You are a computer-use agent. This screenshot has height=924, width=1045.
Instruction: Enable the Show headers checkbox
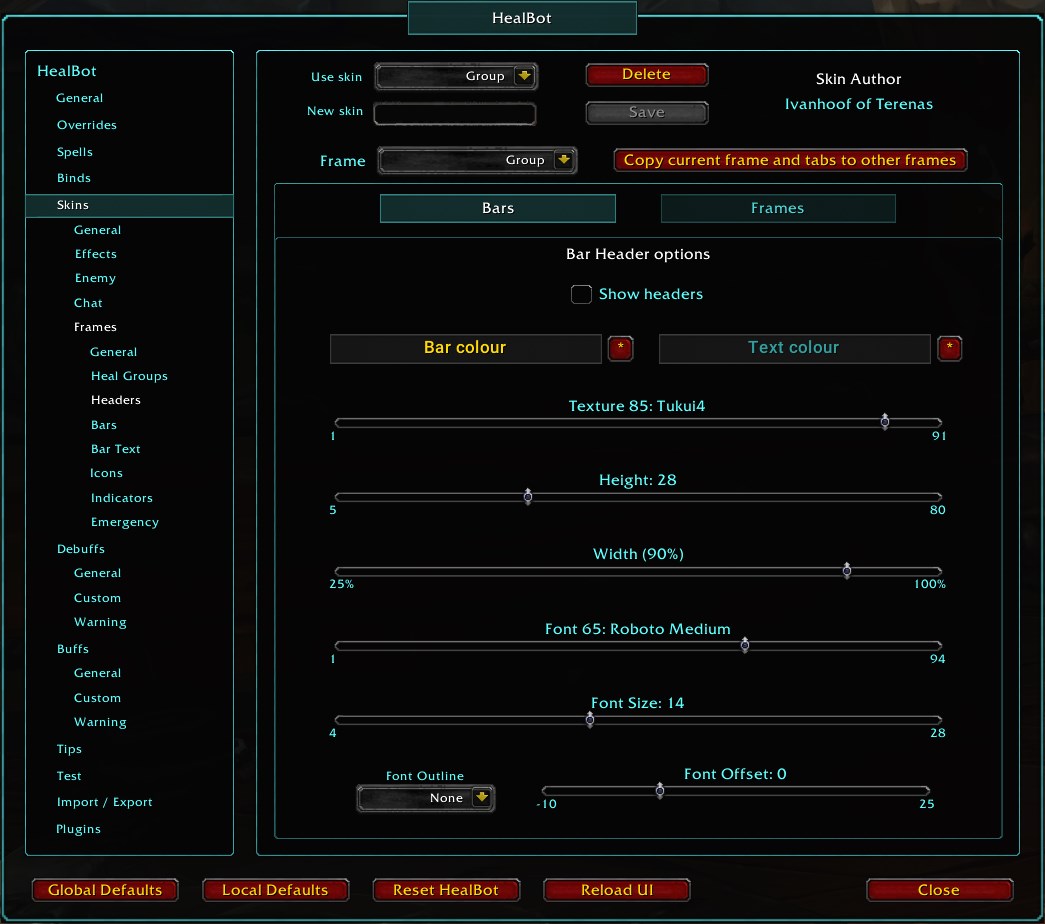point(581,294)
